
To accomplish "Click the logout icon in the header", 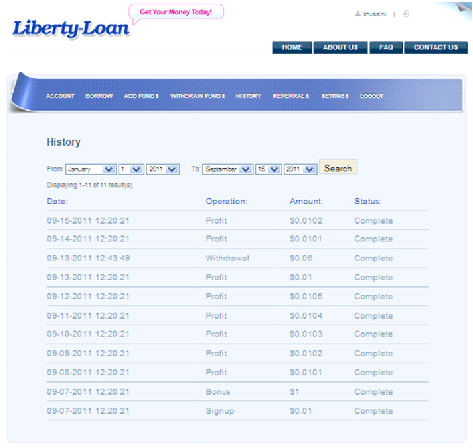I will click(406, 14).
